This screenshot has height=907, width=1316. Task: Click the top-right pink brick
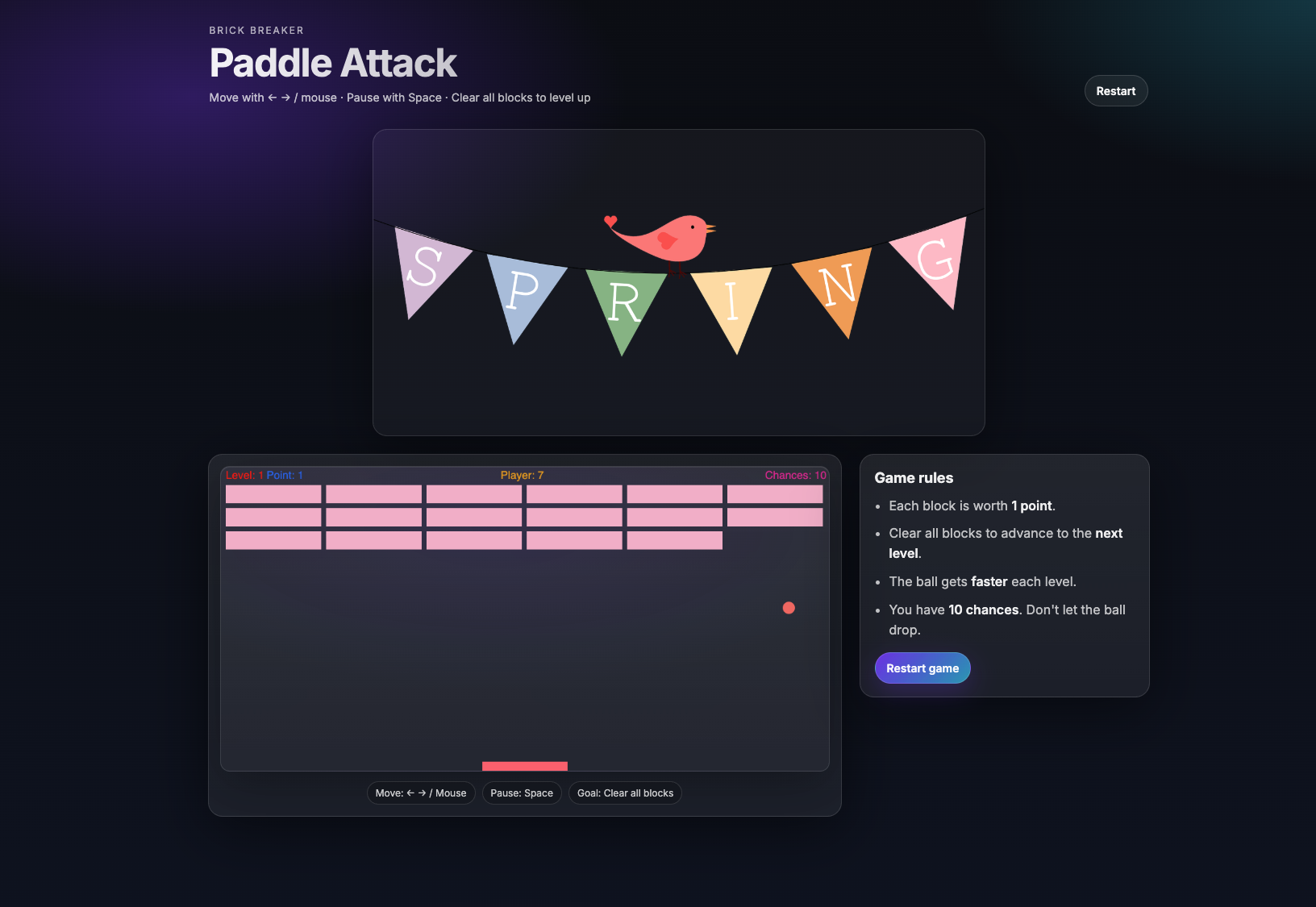pyautogui.click(x=775, y=494)
